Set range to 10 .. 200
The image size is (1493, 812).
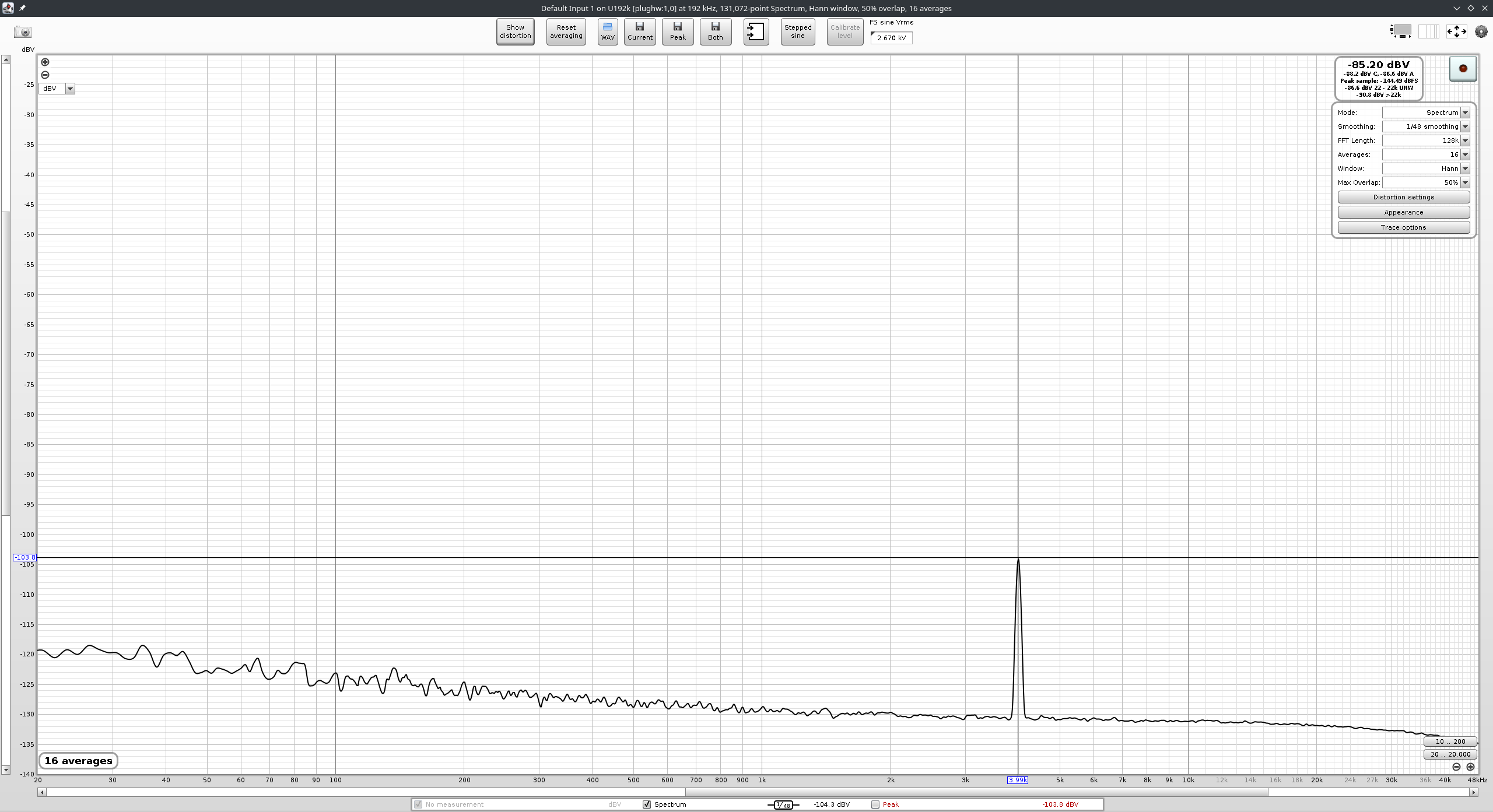1450,741
